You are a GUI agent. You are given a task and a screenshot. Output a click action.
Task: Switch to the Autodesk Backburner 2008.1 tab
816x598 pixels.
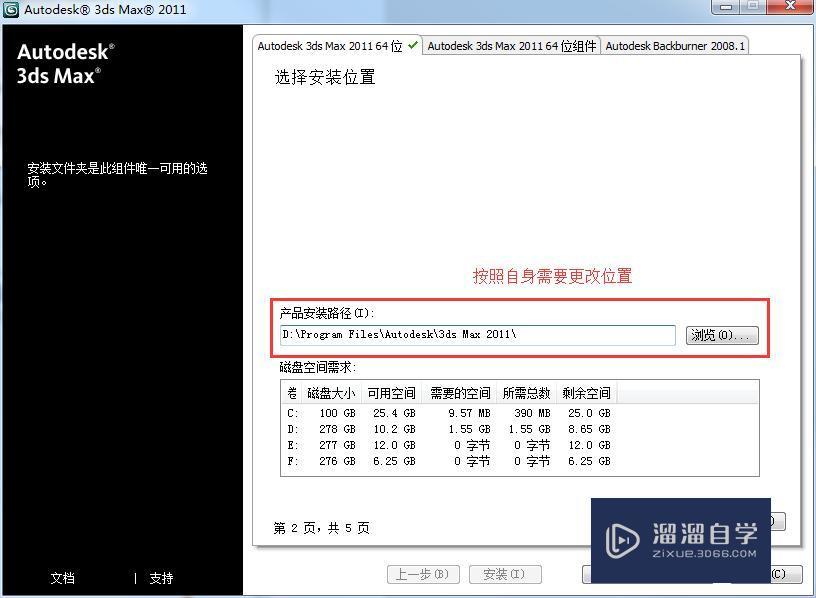(x=675, y=45)
